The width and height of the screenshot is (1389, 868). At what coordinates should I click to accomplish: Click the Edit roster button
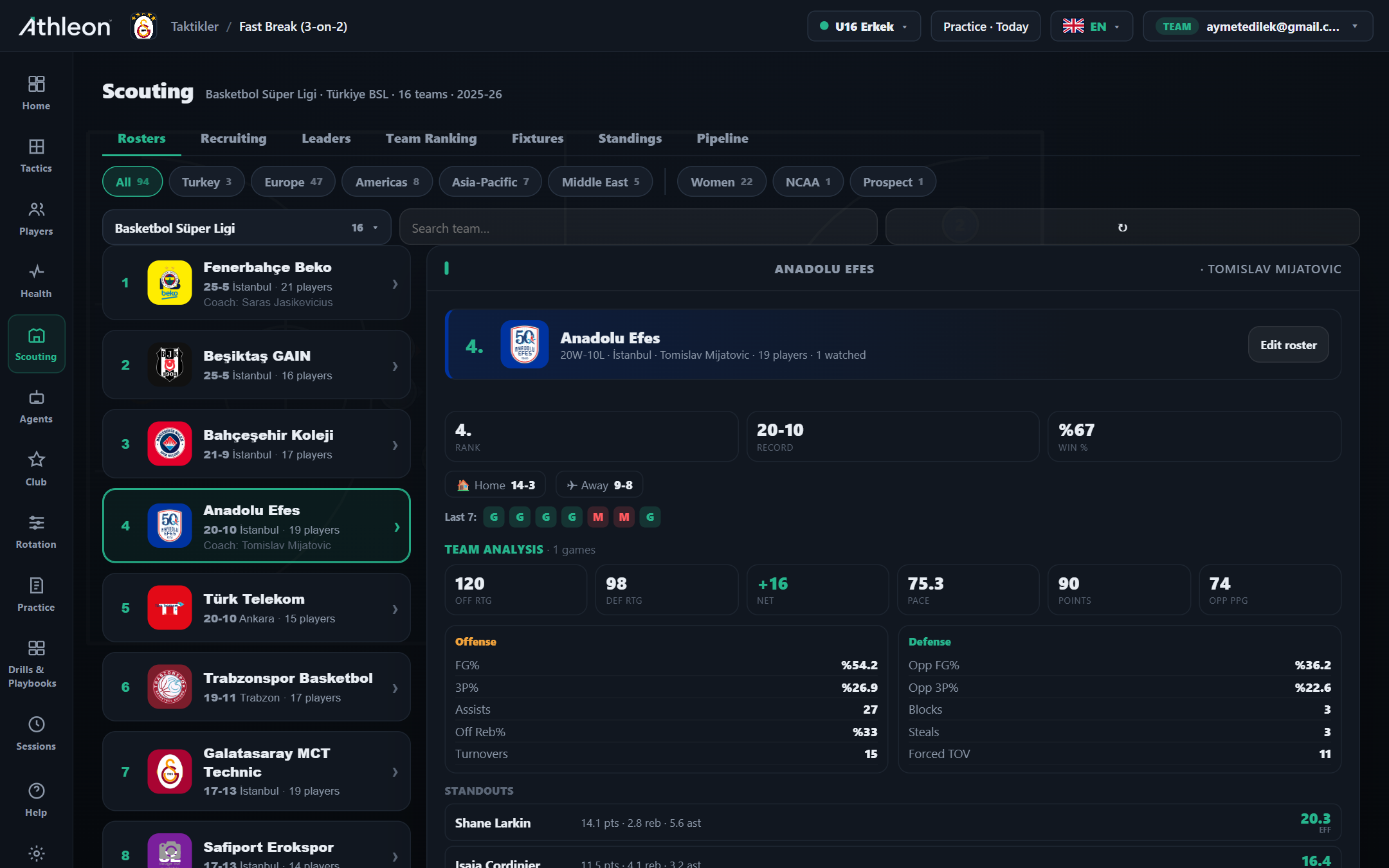(1288, 345)
